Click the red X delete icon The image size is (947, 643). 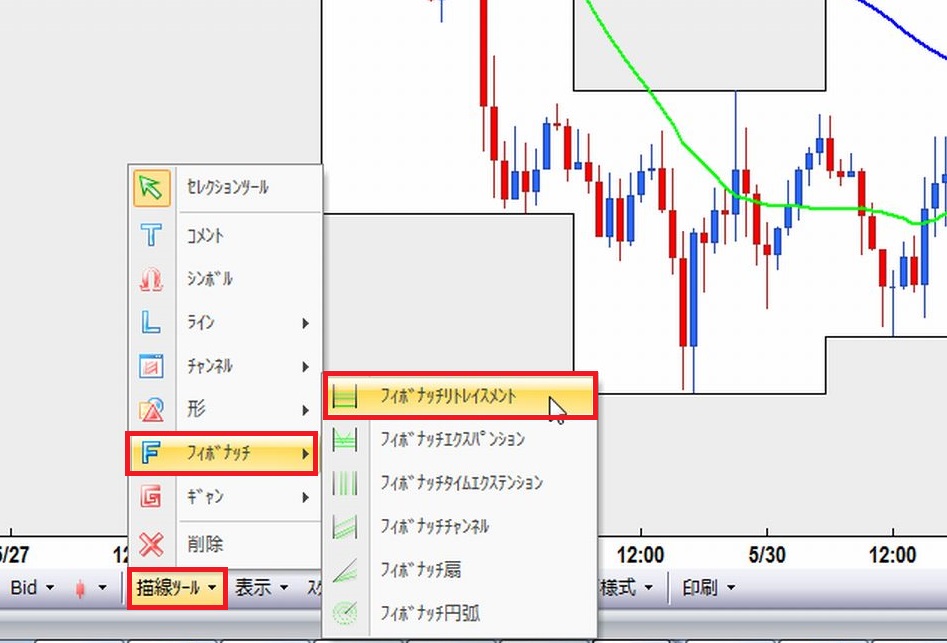click(x=151, y=544)
